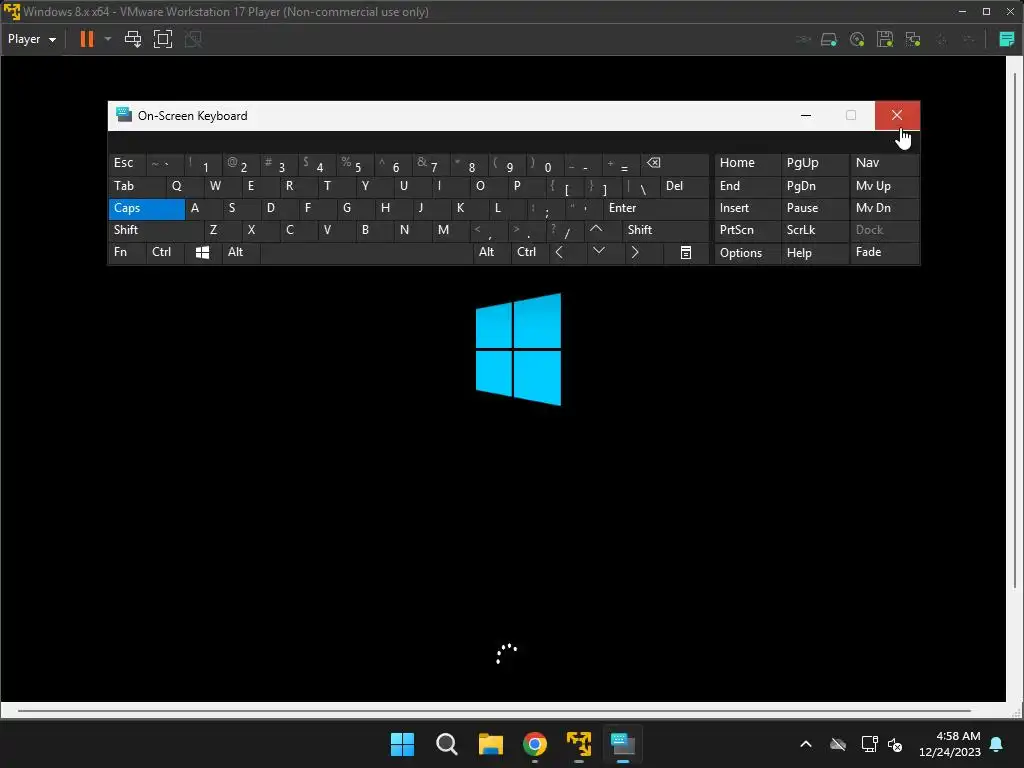This screenshot has width=1024, height=768.
Task: Open the muted volume tray icon
Action: tap(895, 744)
